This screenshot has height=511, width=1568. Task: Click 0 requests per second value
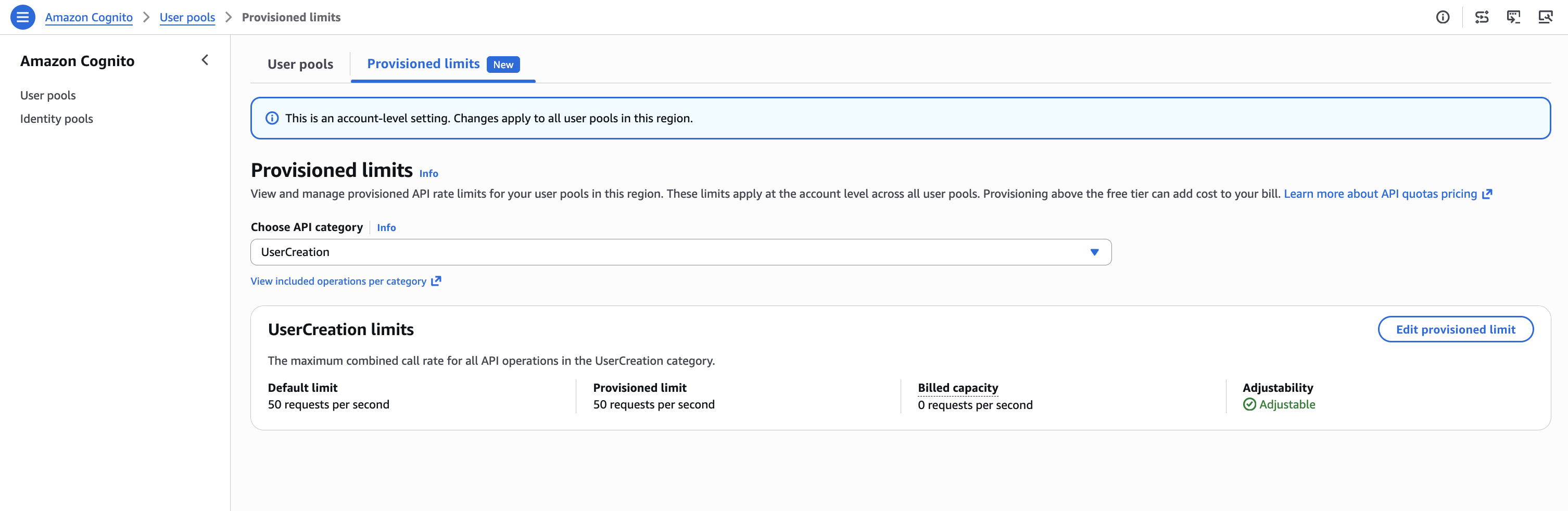[975, 405]
